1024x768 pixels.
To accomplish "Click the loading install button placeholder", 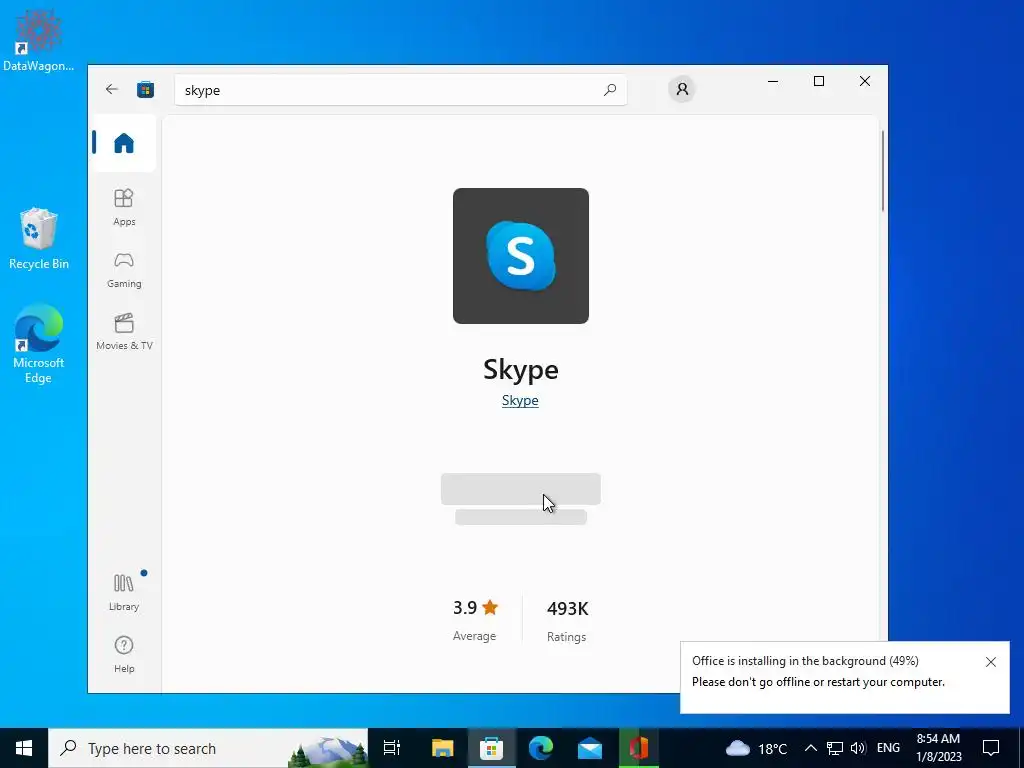I will pyautogui.click(x=520, y=489).
